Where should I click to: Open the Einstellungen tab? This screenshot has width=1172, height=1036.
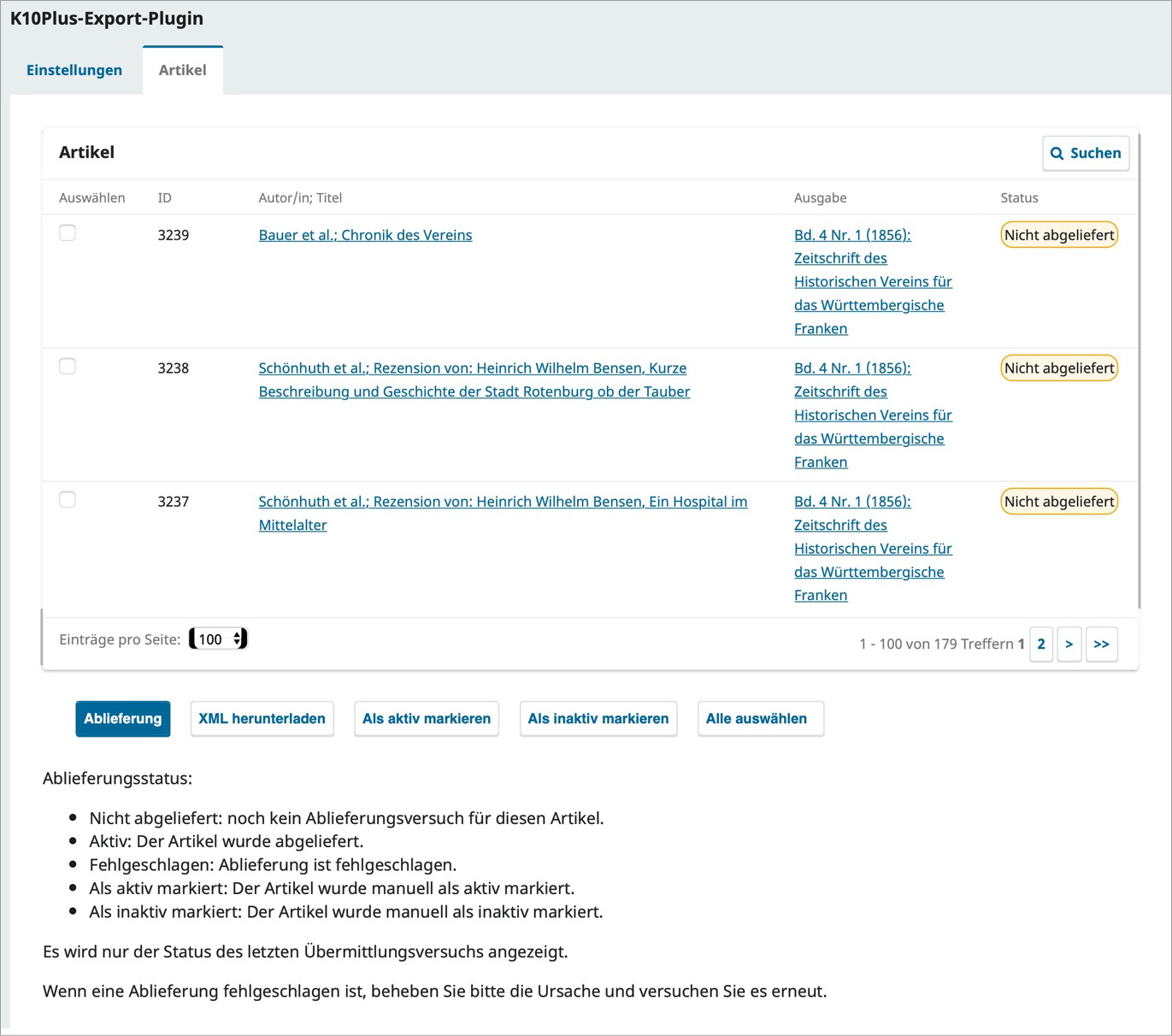pos(74,70)
